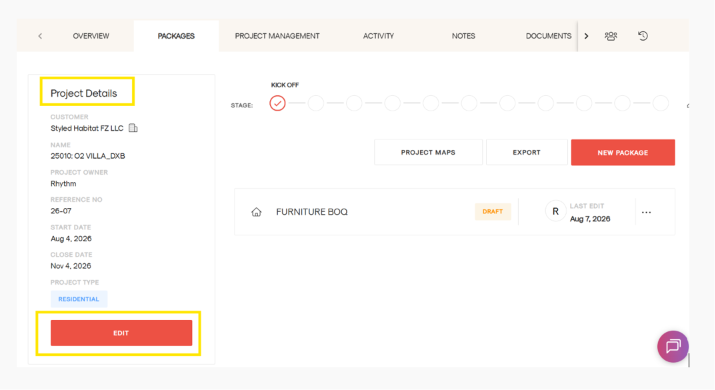Viewport: 715px width, 390px height.
Task: Open the team members icon
Action: (x=611, y=36)
